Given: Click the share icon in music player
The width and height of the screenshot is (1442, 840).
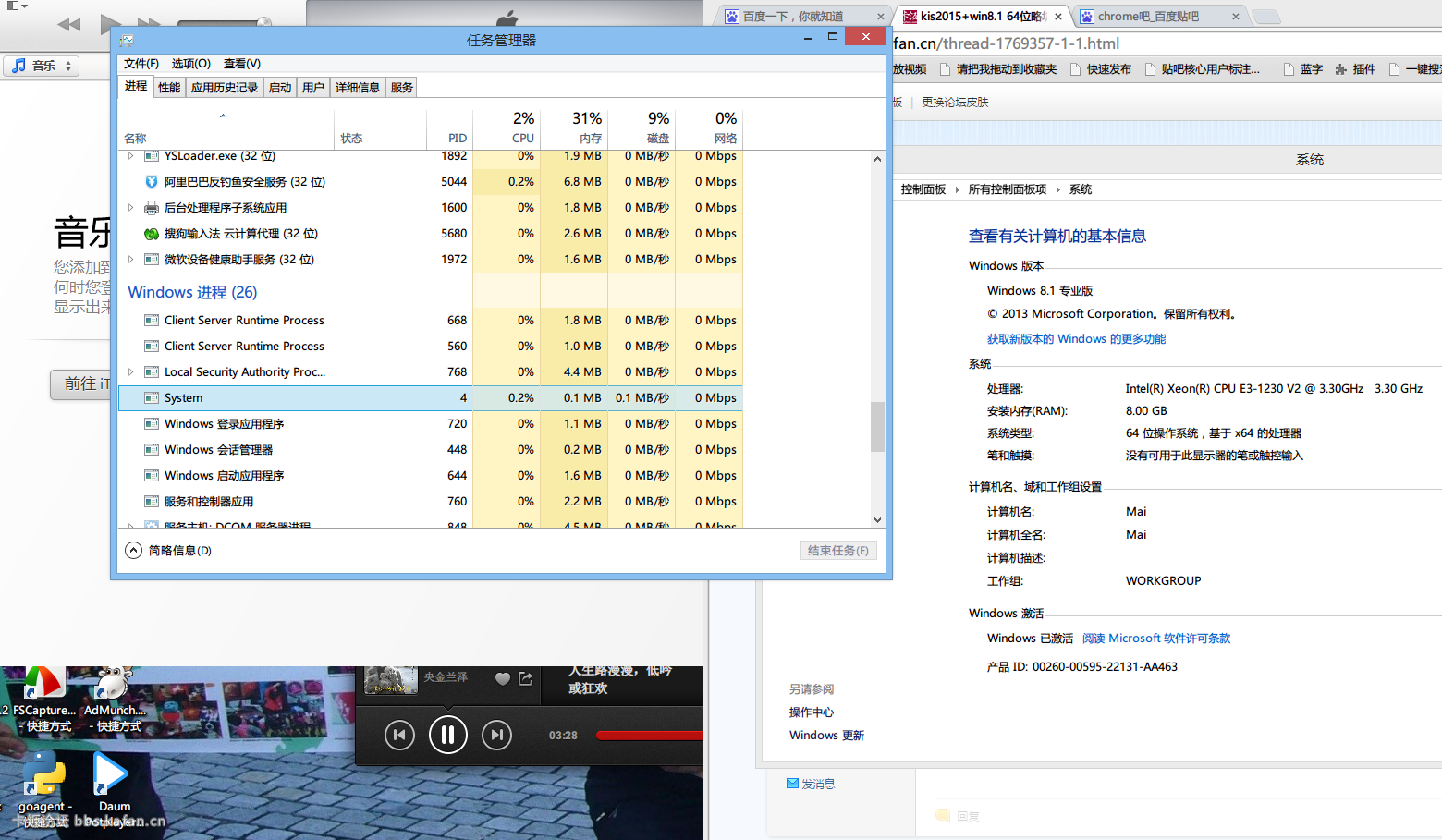Looking at the screenshot, I should tap(526, 678).
